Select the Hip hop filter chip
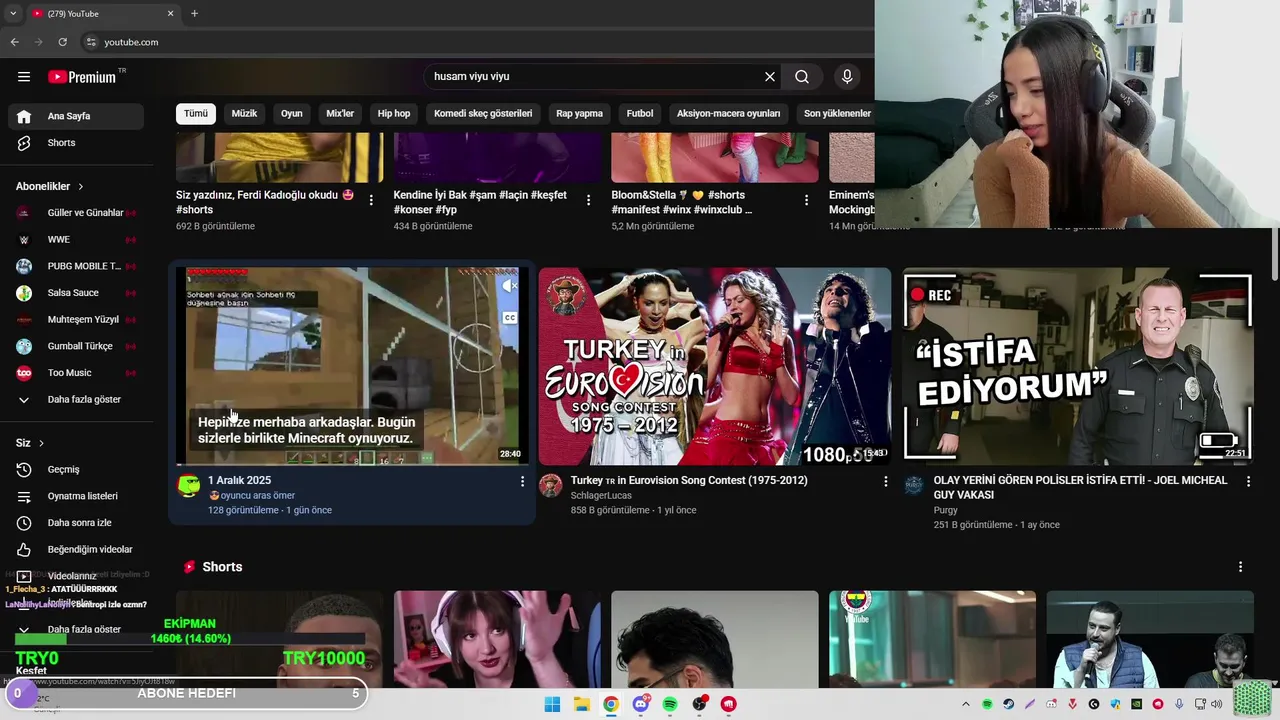Image resolution: width=1280 pixels, height=720 pixels. pyautogui.click(x=394, y=113)
